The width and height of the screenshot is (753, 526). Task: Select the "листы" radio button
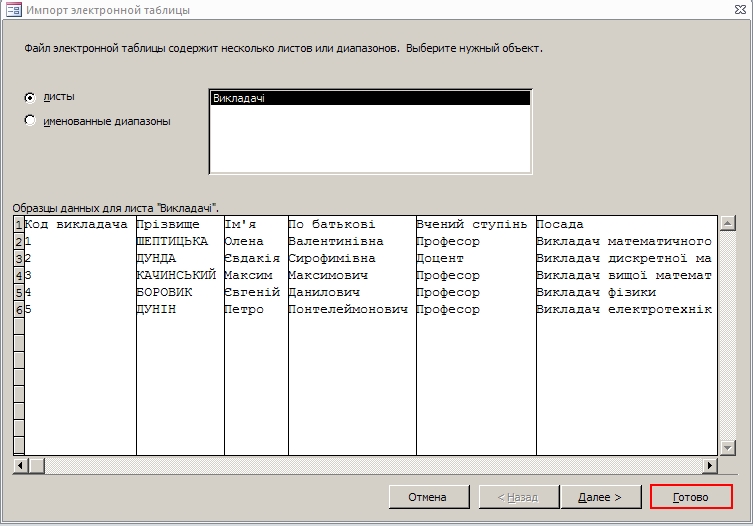pyautogui.click(x=30, y=98)
